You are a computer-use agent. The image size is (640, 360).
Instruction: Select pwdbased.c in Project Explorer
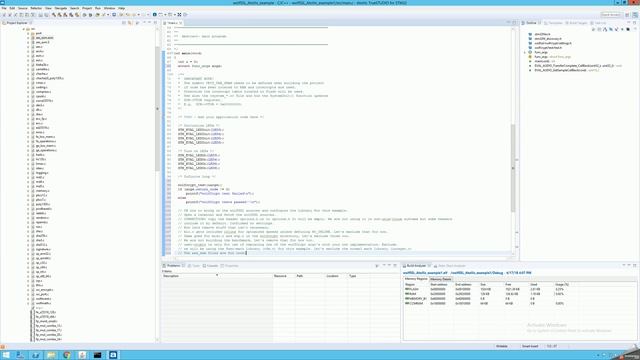tap(43, 209)
